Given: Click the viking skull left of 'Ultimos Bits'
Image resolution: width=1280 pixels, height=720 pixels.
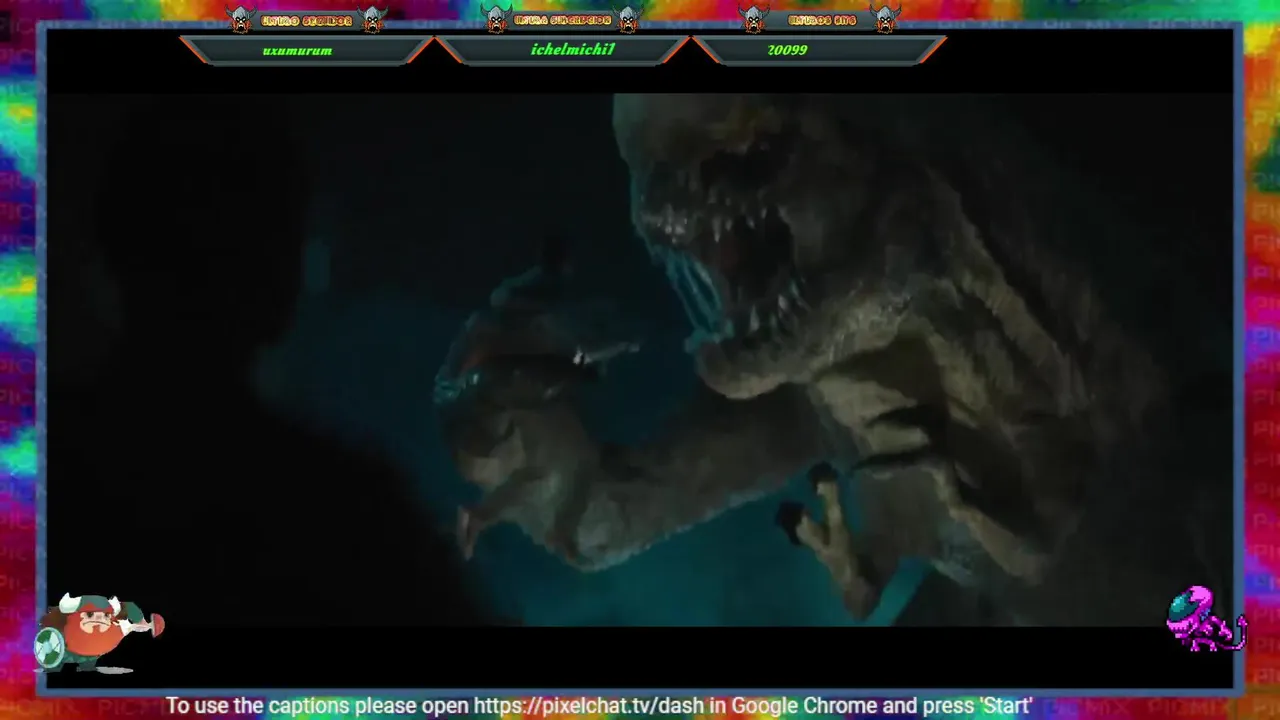Looking at the screenshot, I should 754,19.
